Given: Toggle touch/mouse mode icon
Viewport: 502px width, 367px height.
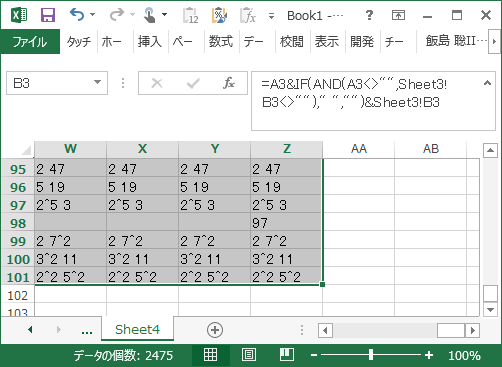Looking at the screenshot, I should pos(150,15).
